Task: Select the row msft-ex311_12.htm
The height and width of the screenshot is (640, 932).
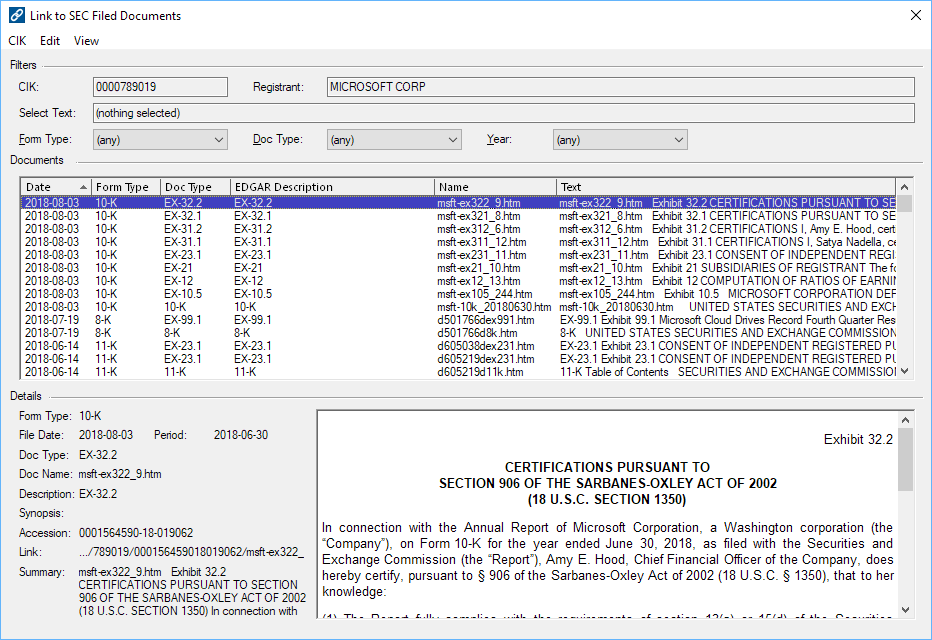Action: pyautogui.click(x=458, y=242)
